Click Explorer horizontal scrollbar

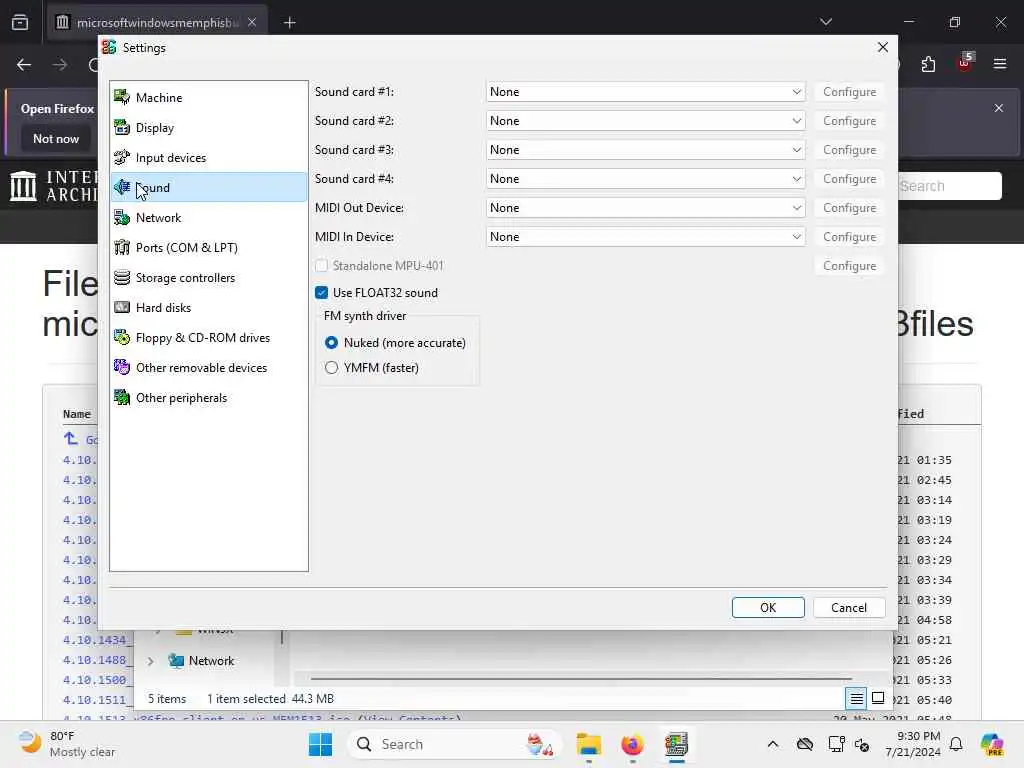pyautogui.click(x=581, y=679)
